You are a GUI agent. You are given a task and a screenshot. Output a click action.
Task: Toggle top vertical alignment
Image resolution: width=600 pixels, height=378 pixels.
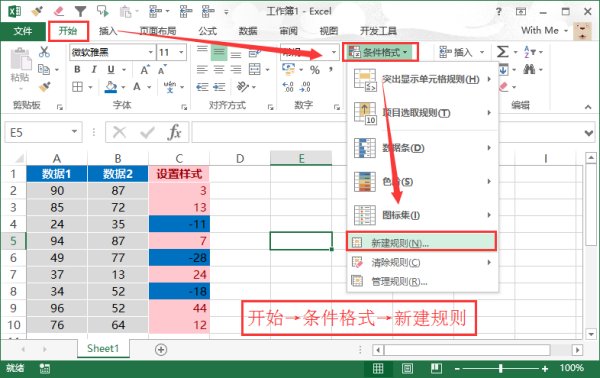[202, 51]
